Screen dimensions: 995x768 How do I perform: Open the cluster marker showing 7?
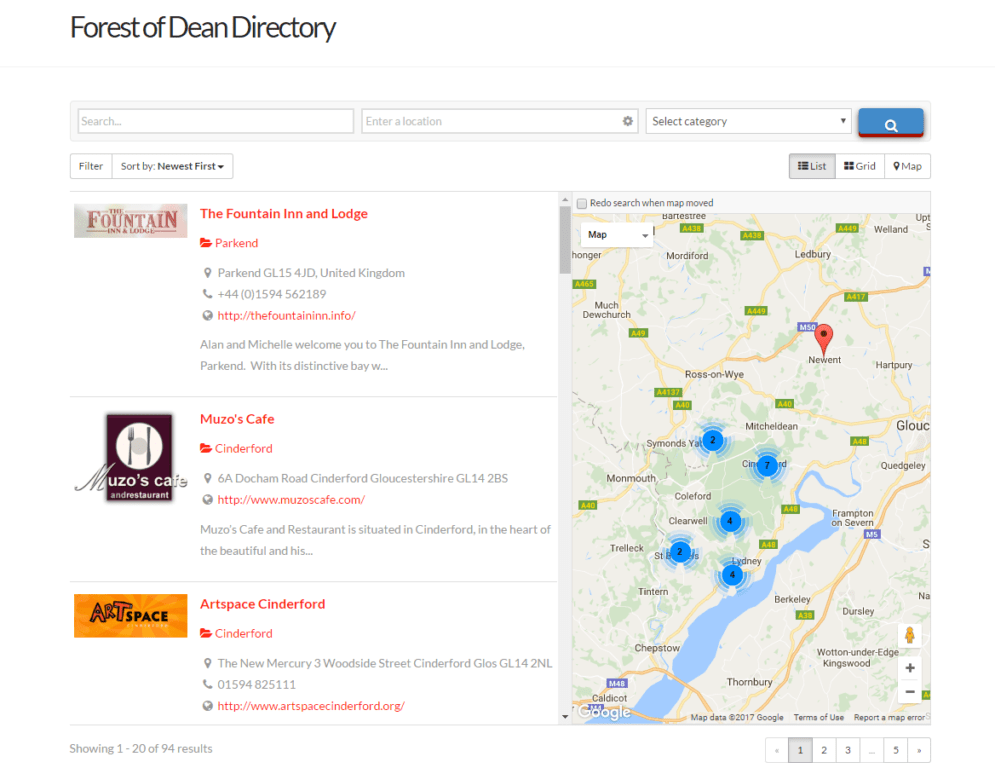point(767,466)
